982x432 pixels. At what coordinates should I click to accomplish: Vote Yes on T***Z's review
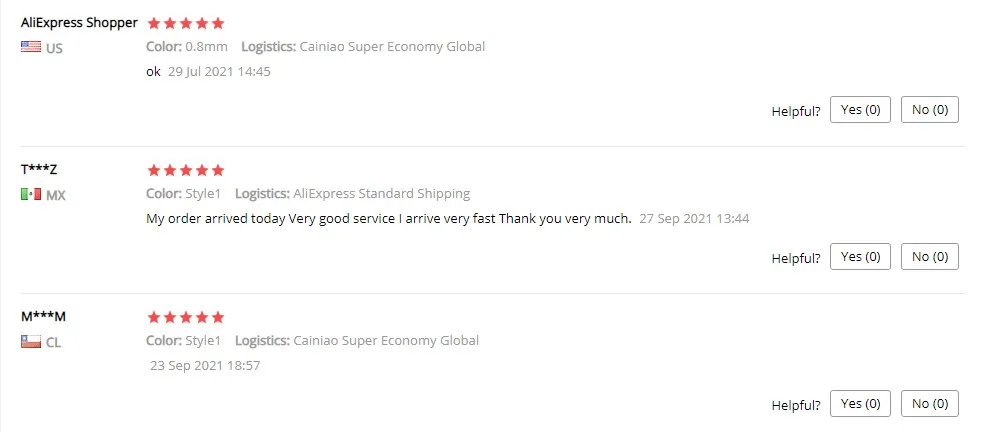(x=860, y=257)
